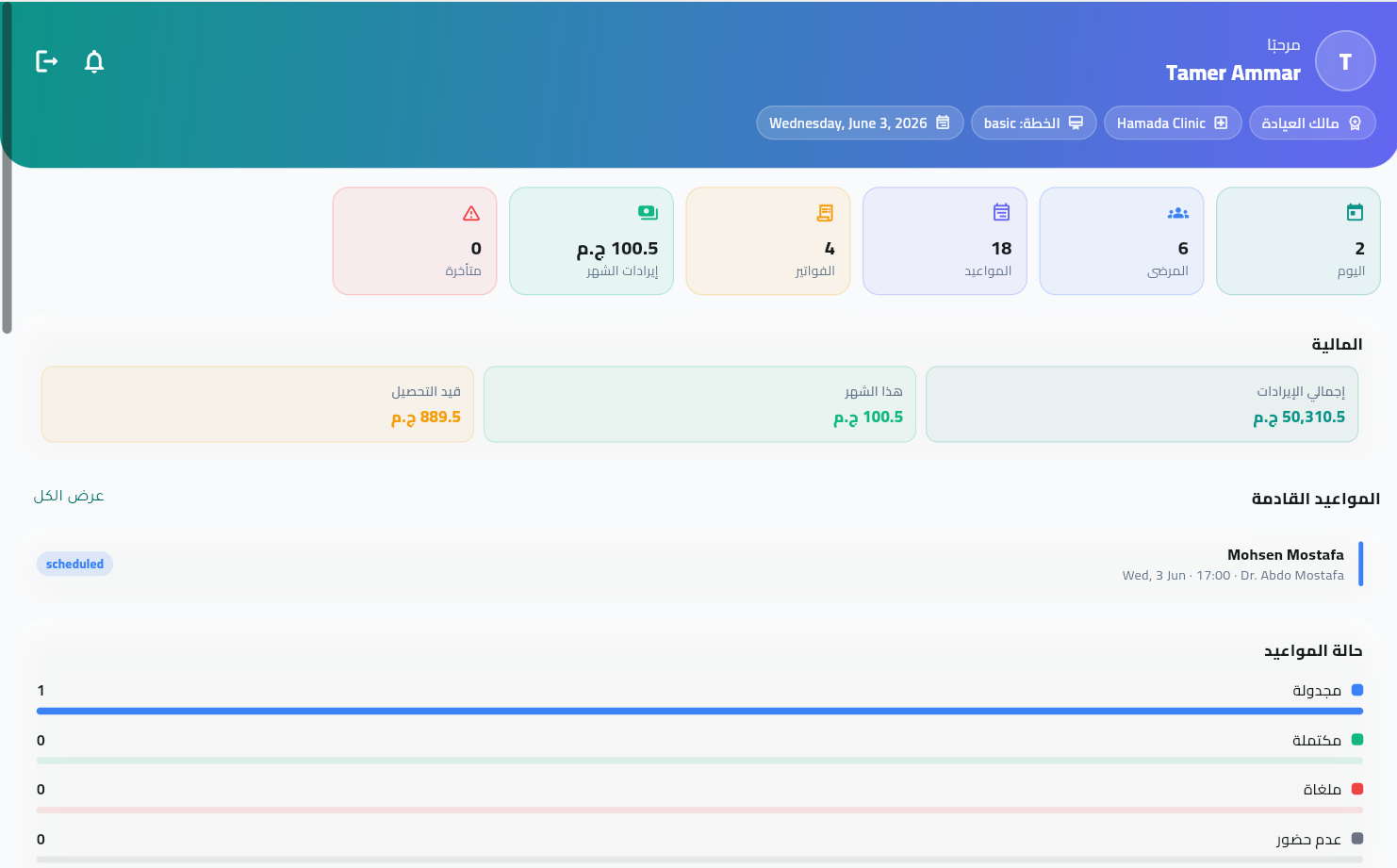This screenshot has height=868, width=1397.
Task: Click the today calendar icon on اليوم card
Action: click(1355, 213)
